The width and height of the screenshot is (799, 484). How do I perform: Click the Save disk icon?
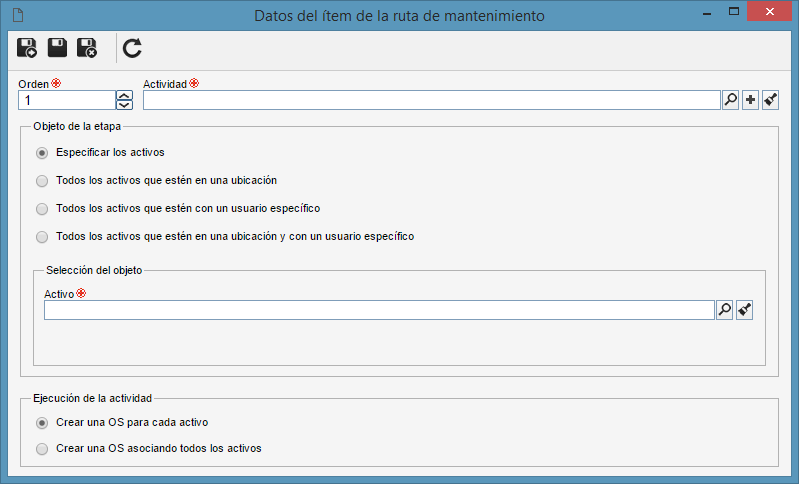[x=57, y=48]
